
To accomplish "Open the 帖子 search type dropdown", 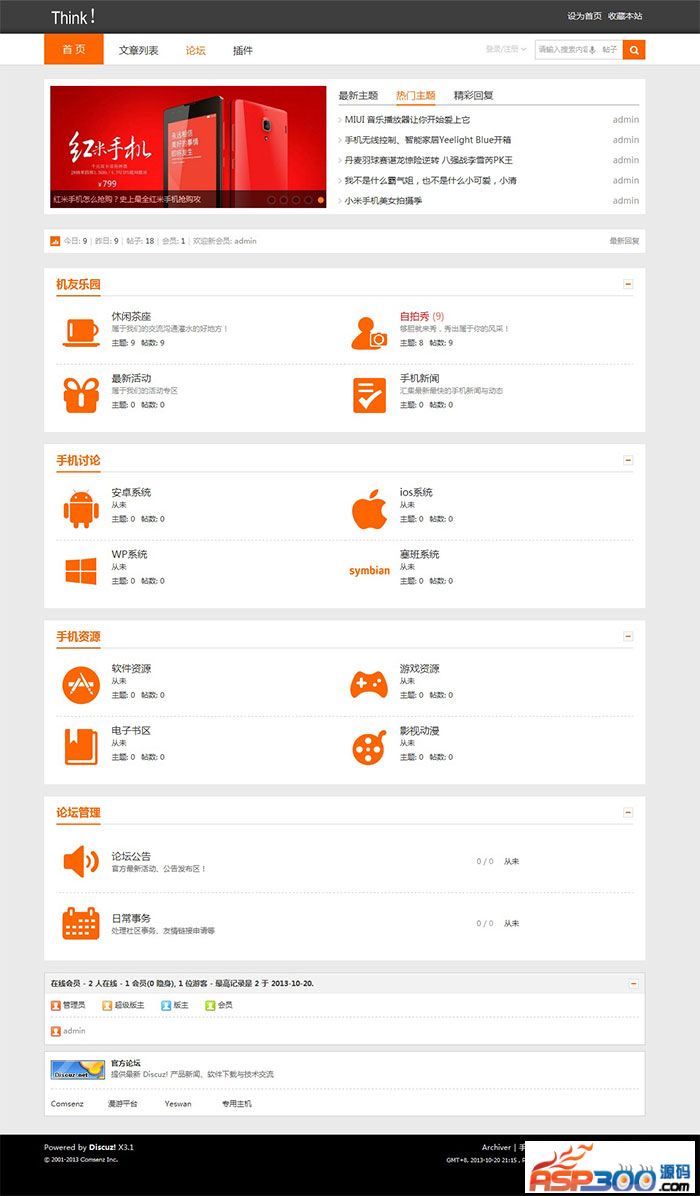I will point(609,49).
